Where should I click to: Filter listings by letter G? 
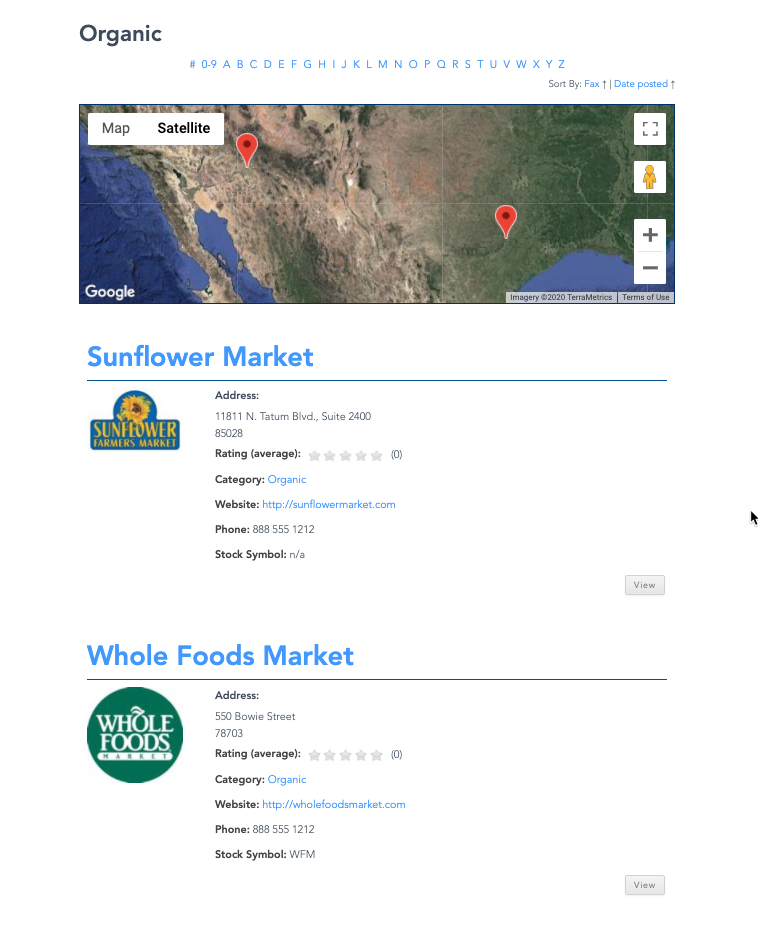[307, 64]
